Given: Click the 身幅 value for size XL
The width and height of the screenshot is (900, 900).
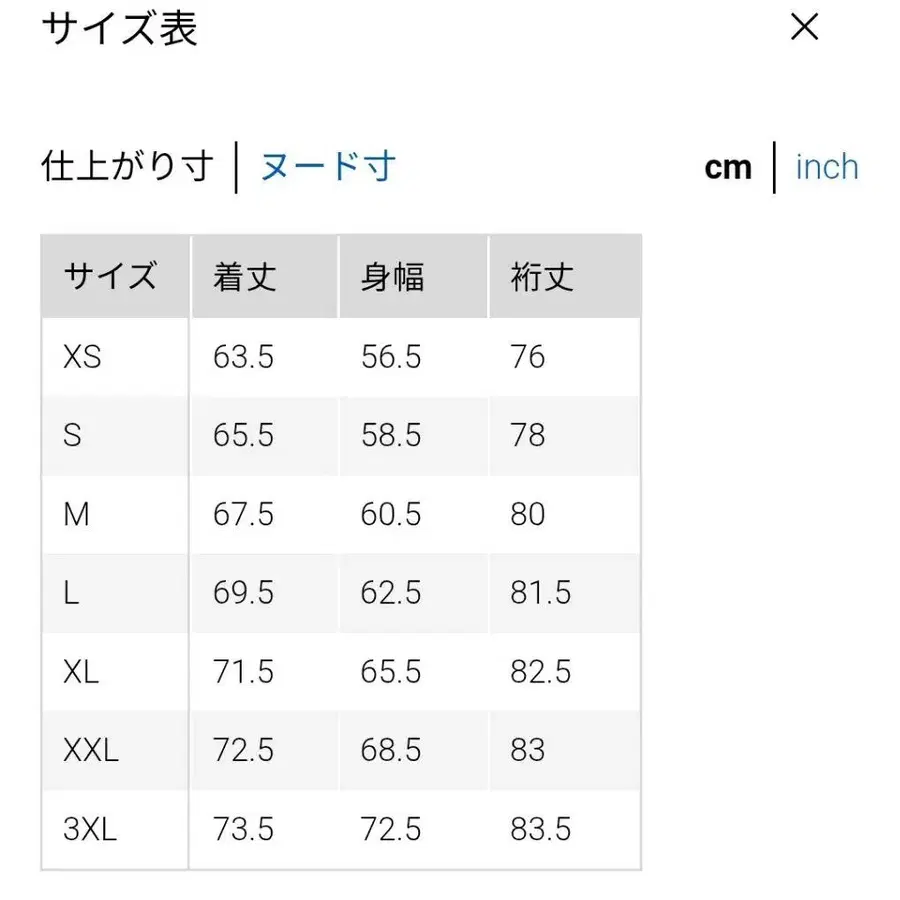Looking at the screenshot, I should (390, 672).
